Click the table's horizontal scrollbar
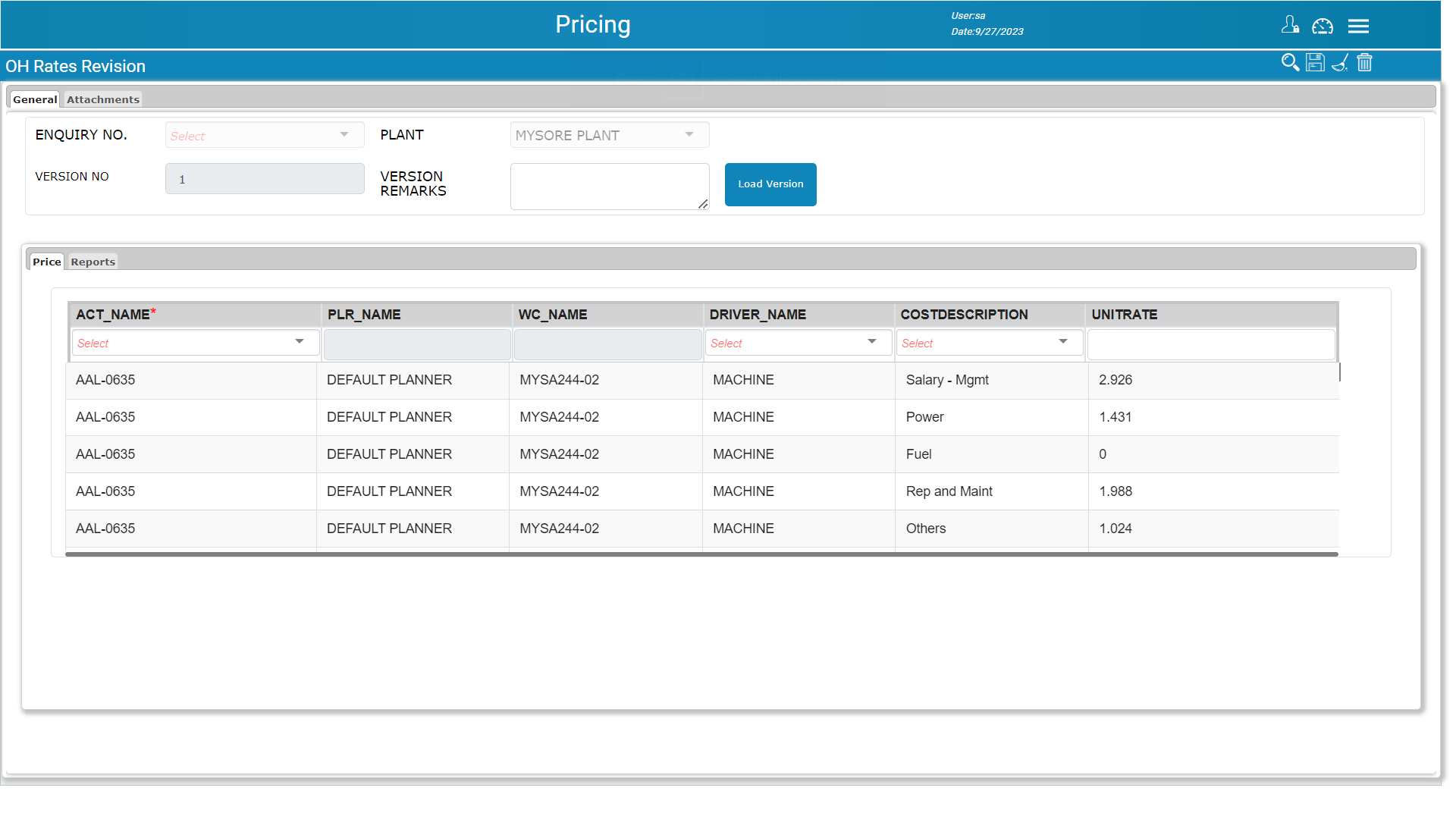Image resolution: width=1456 pixels, height=819 pixels. [701, 554]
